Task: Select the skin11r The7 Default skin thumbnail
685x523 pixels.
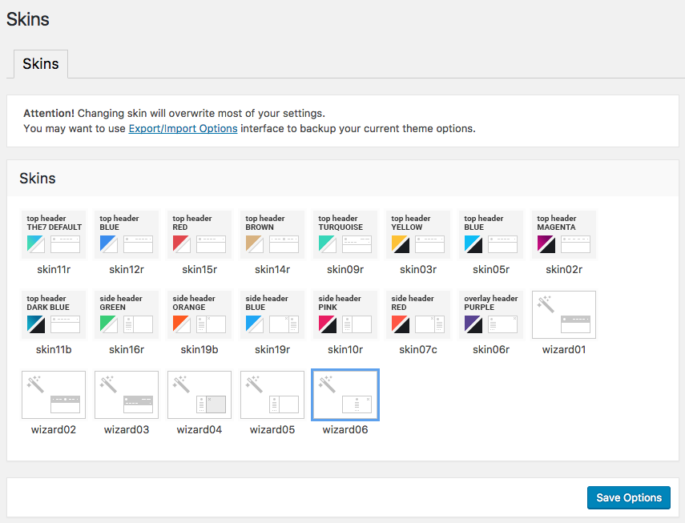Action: click(x=54, y=235)
